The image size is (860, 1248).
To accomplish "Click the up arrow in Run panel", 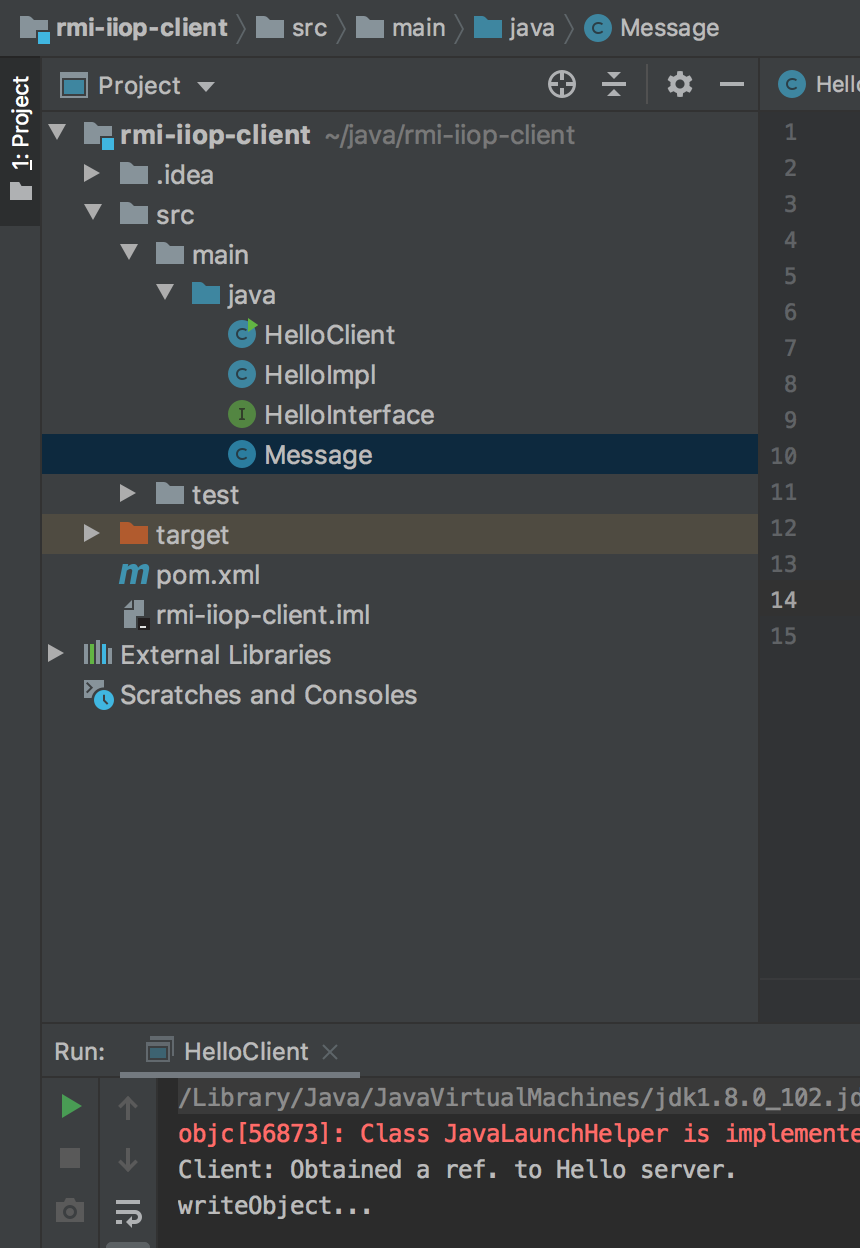I will (x=128, y=1107).
